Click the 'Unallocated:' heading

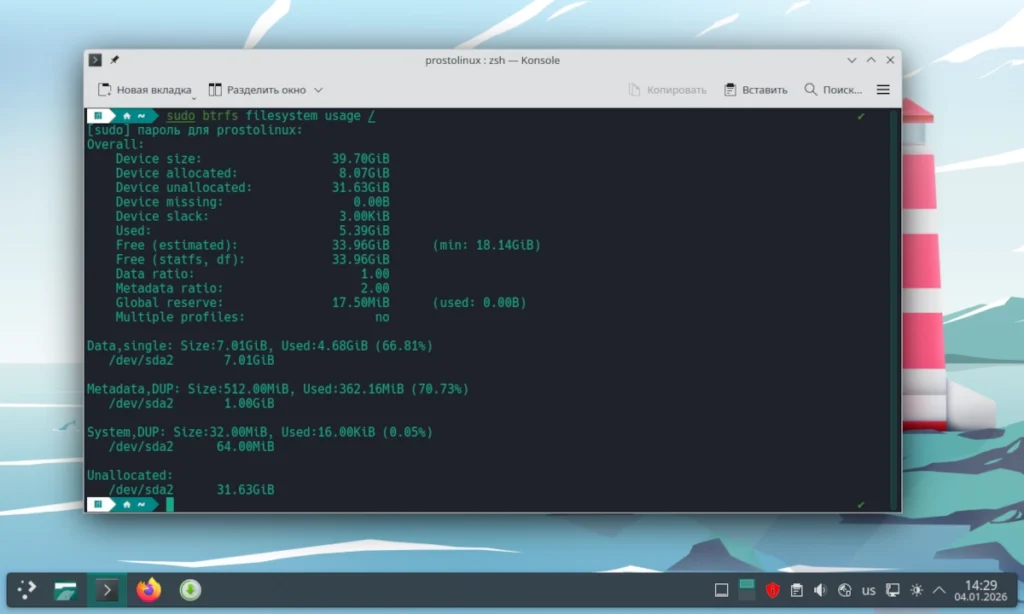pos(130,475)
